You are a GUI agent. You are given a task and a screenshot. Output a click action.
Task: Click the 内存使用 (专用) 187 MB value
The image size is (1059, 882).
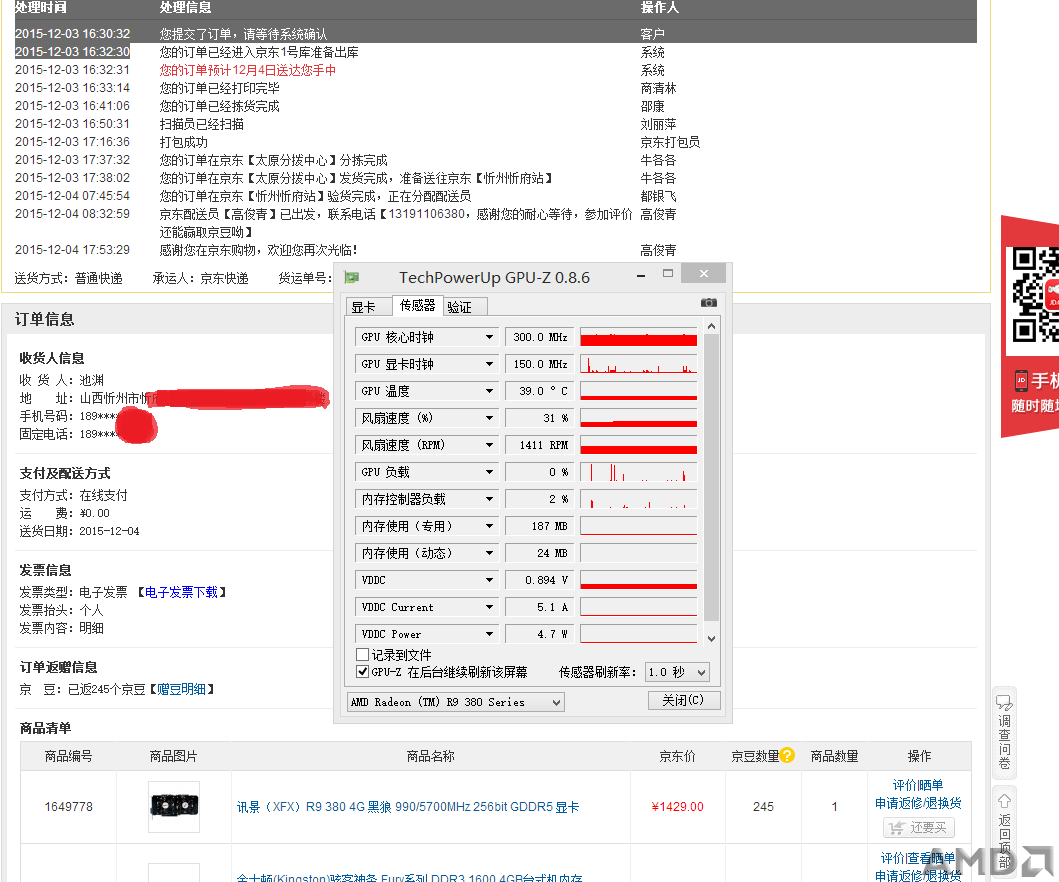(540, 526)
